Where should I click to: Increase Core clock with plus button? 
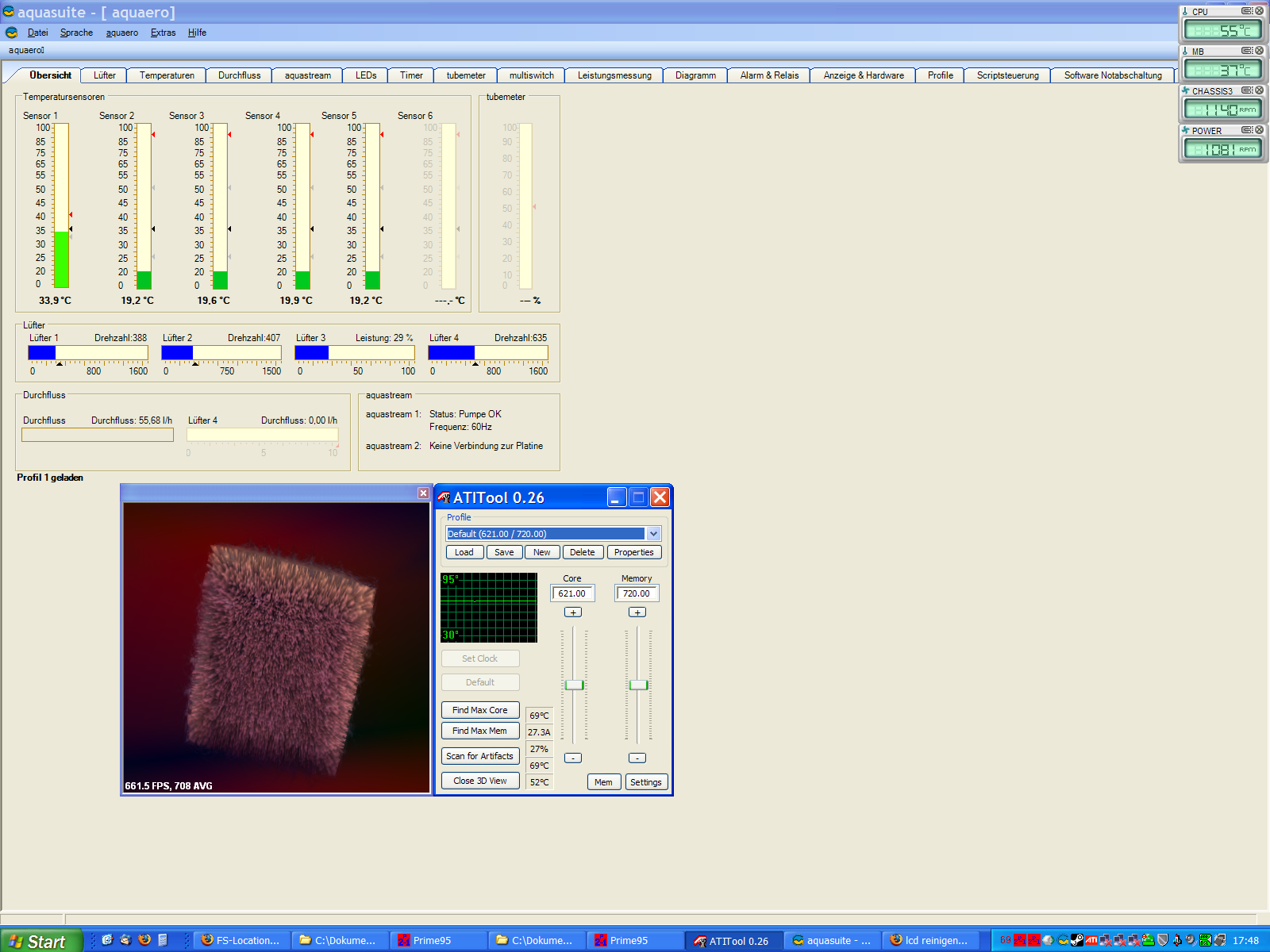[x=573, y=612]
